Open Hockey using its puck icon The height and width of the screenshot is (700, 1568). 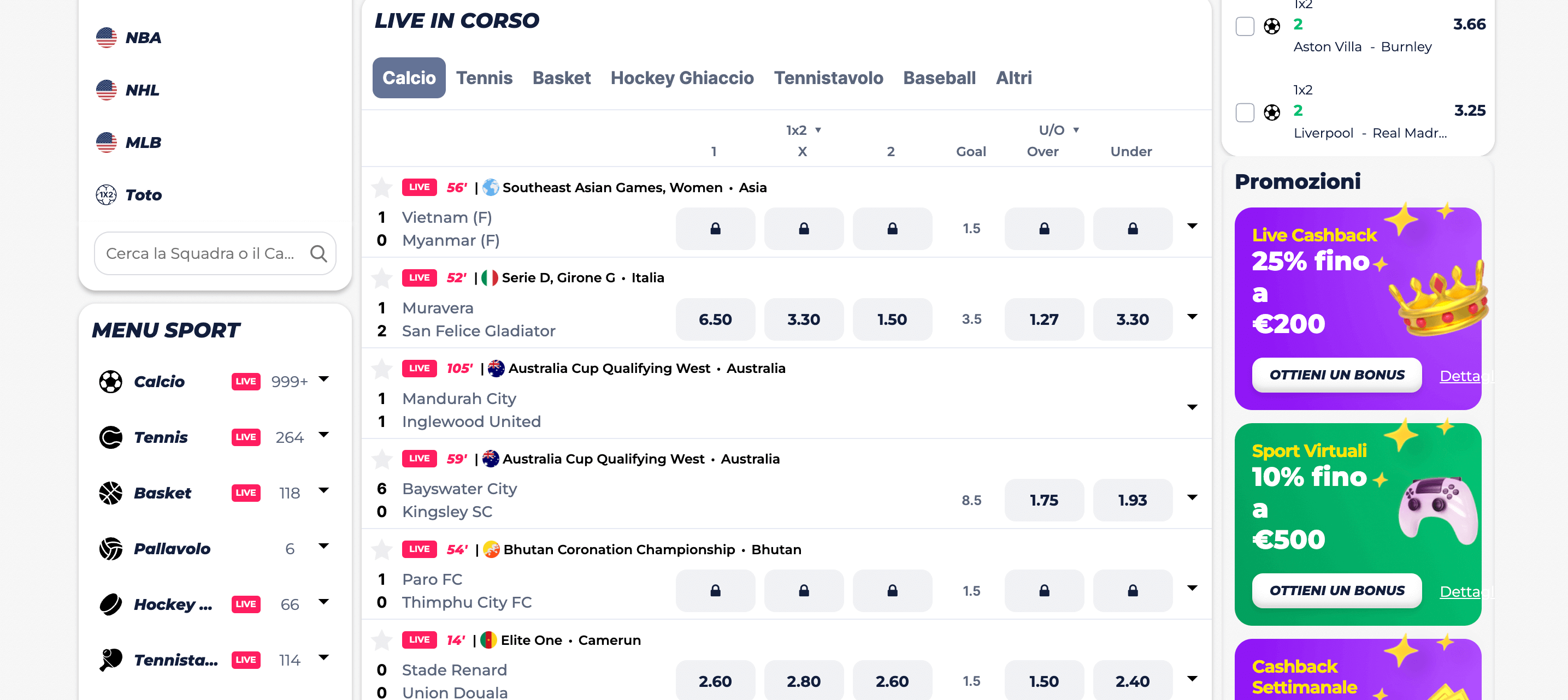[111, 604]
